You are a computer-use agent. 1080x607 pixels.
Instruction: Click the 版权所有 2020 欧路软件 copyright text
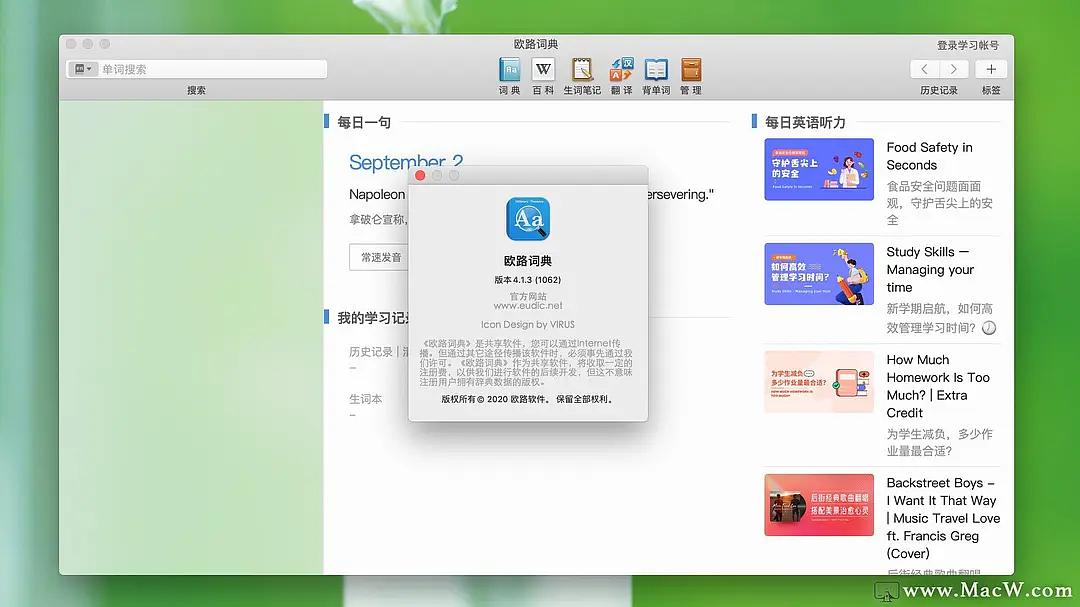(x=528, y=399)
